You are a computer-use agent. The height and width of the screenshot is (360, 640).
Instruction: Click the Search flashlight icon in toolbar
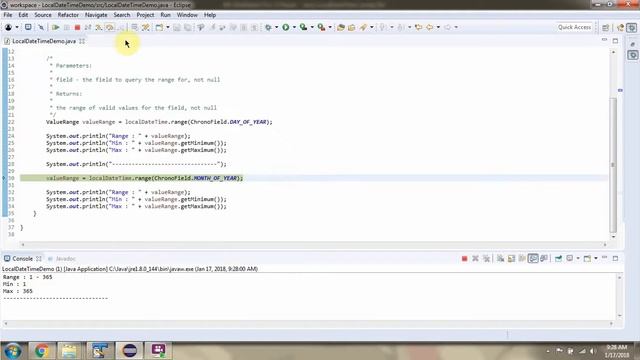363,27
